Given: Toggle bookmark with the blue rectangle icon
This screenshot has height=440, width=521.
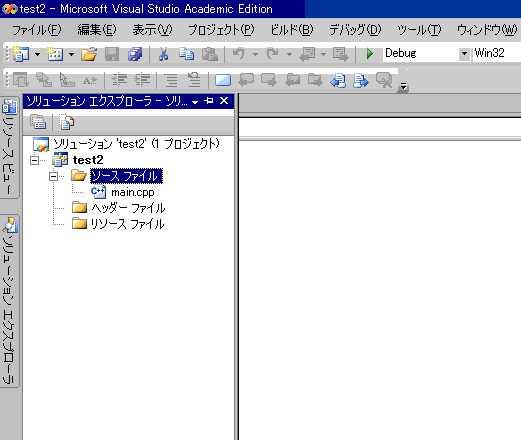Looking at the screenshot, I should pos(223,80).
